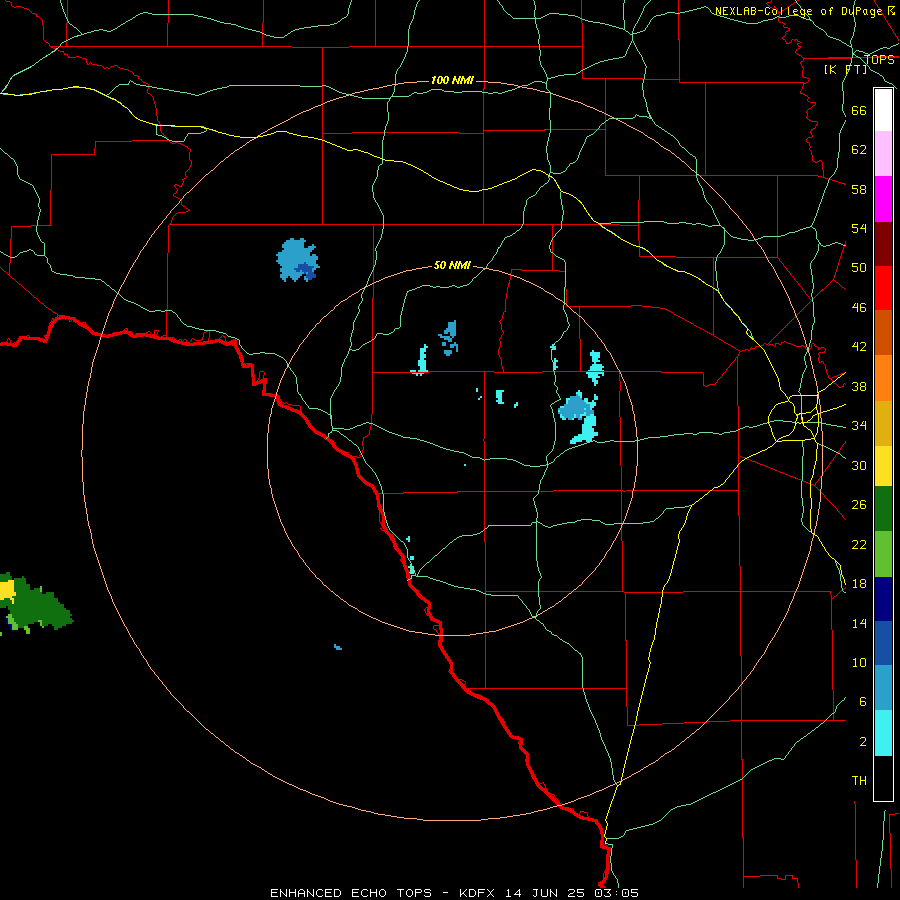Click the '62' scale label
The height and width of the screenshot is (900, 900).
pyautogui.click(x=859, y=150)
